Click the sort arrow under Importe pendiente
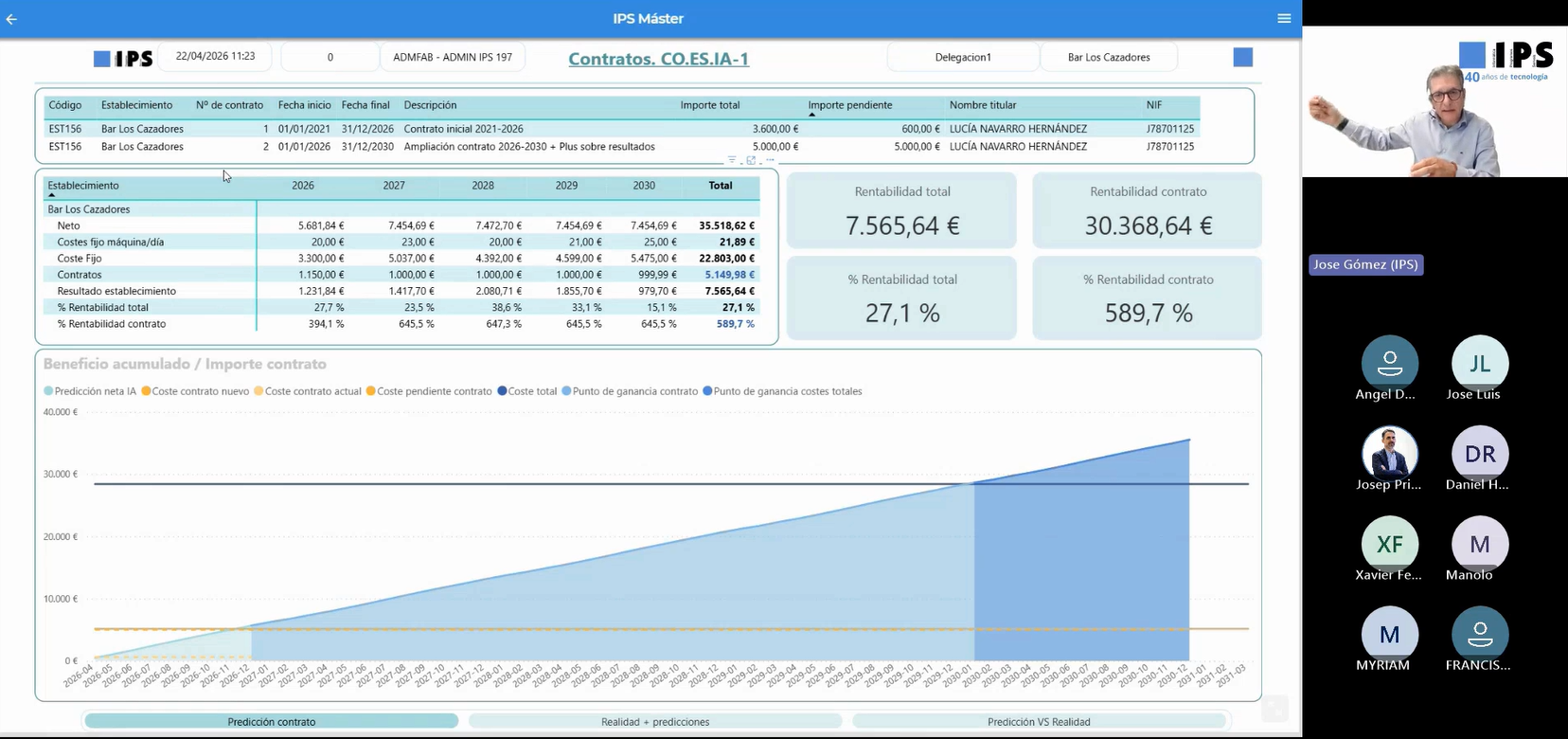1568x739 pixels. pyautogui.click(x=811, y=115)
